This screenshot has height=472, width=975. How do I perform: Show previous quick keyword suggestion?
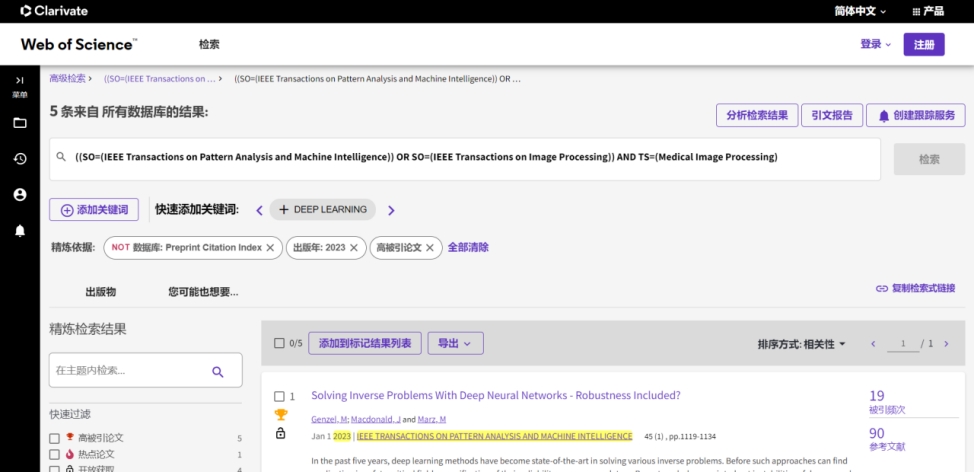[x=260, y=210]
